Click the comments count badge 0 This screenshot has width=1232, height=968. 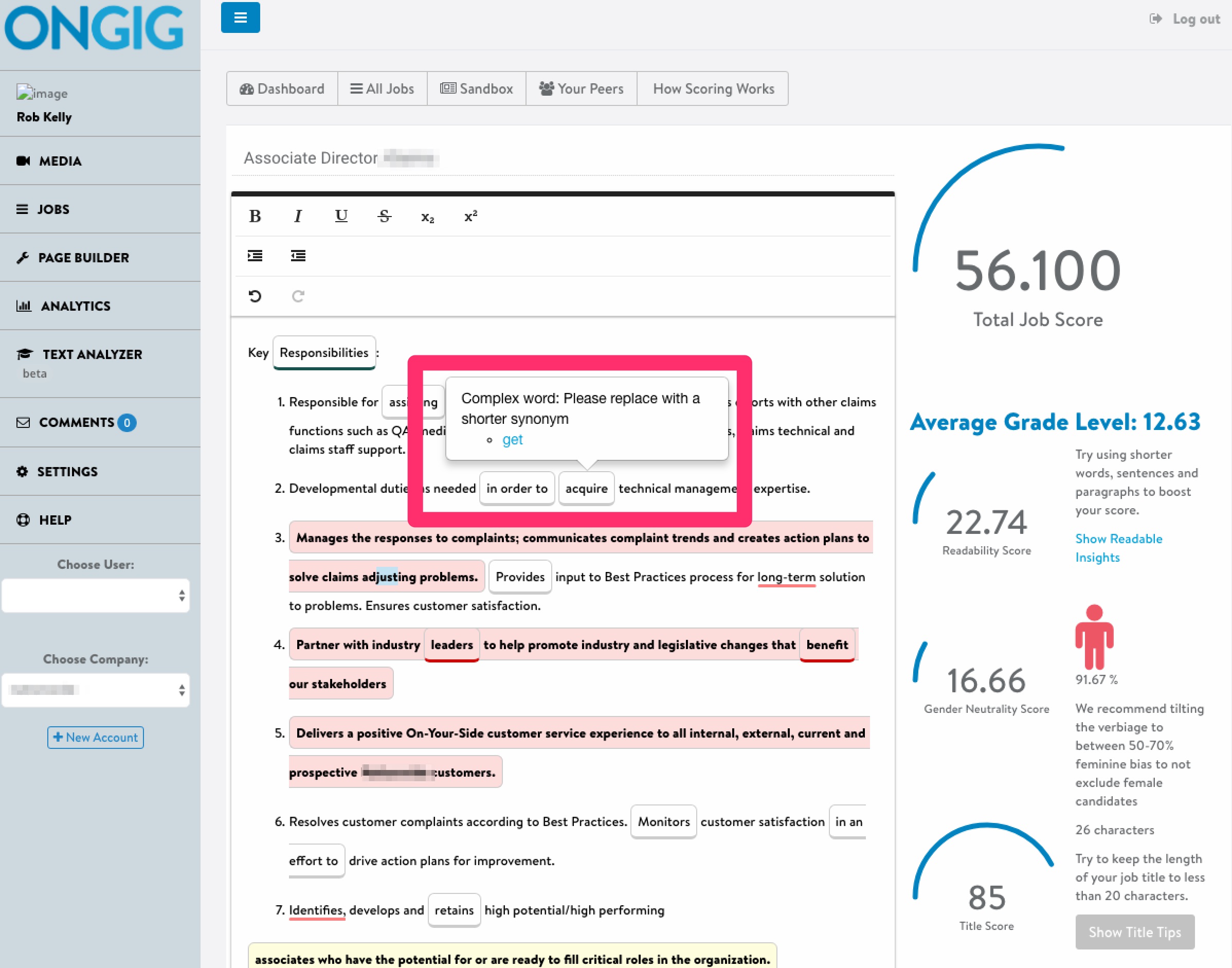(x=127, y=423)
